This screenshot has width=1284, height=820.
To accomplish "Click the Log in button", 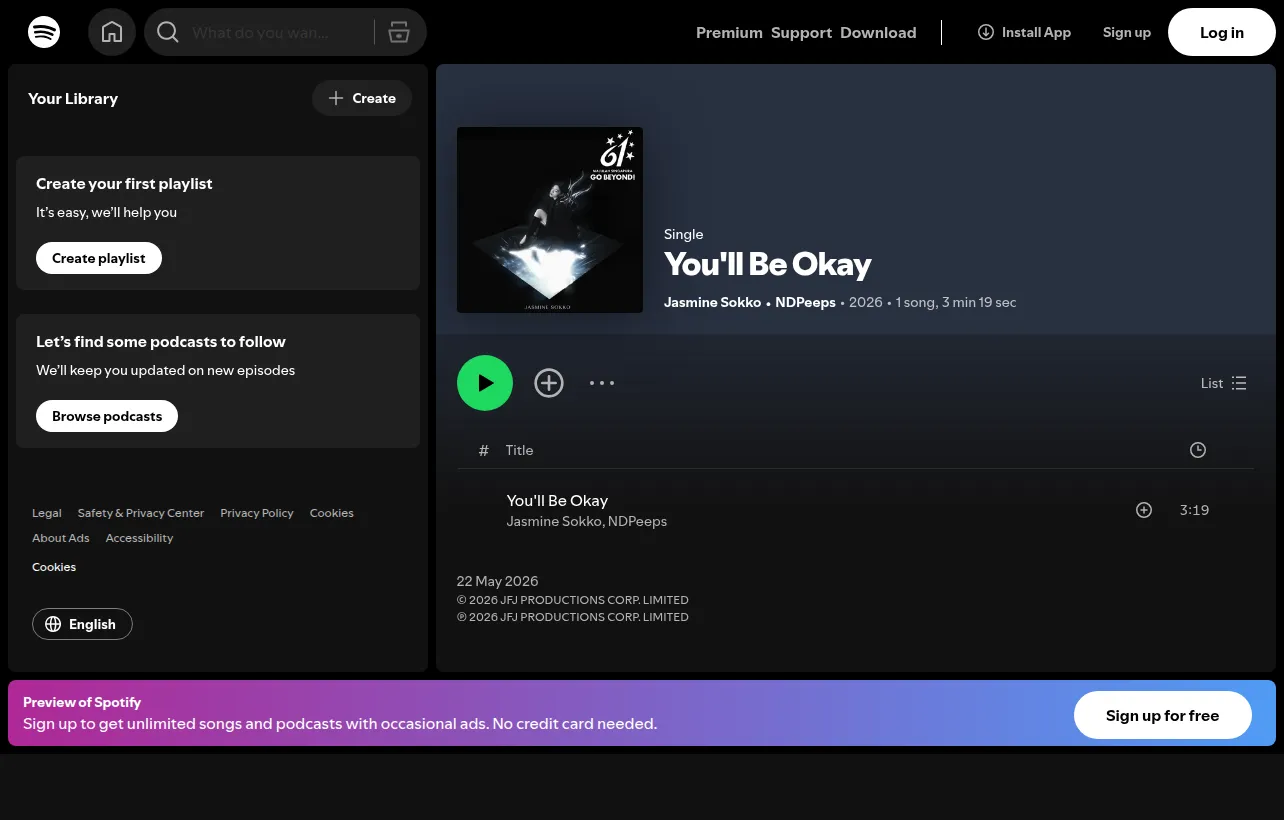I will pos(1222,32).
